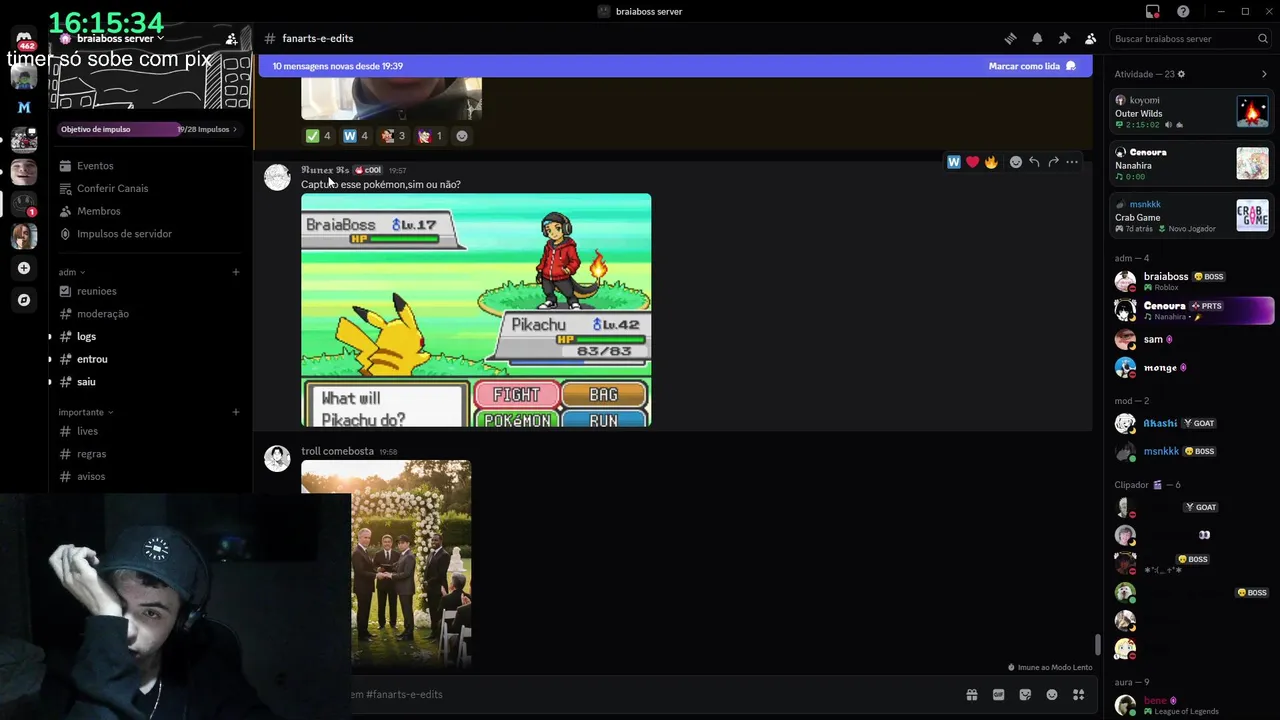1280x720 pixels.
Task: Open the help question mark icon
Action: [1183, 11]
